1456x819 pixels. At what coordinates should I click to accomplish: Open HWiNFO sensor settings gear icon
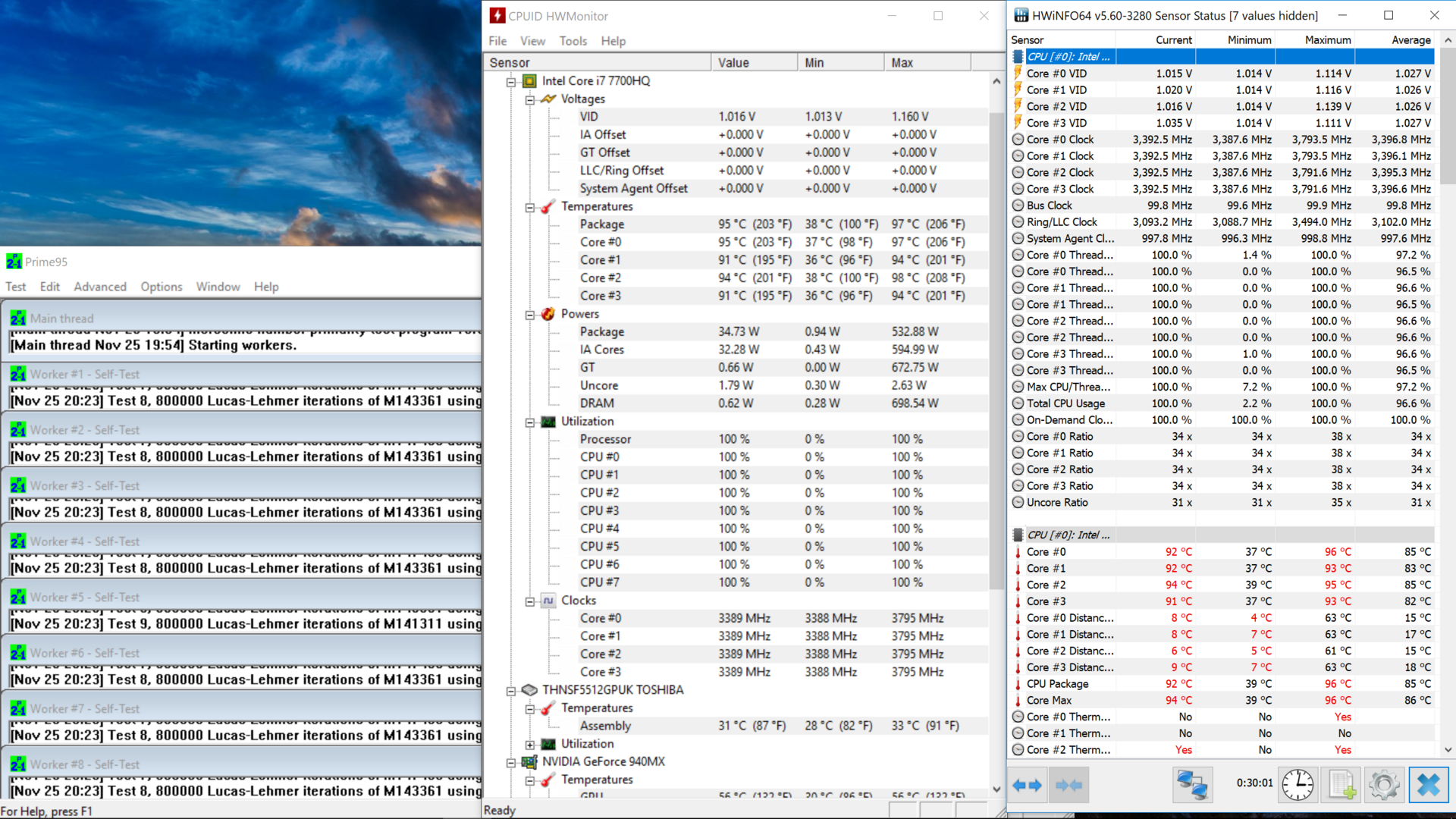(x=1384, y=785)
